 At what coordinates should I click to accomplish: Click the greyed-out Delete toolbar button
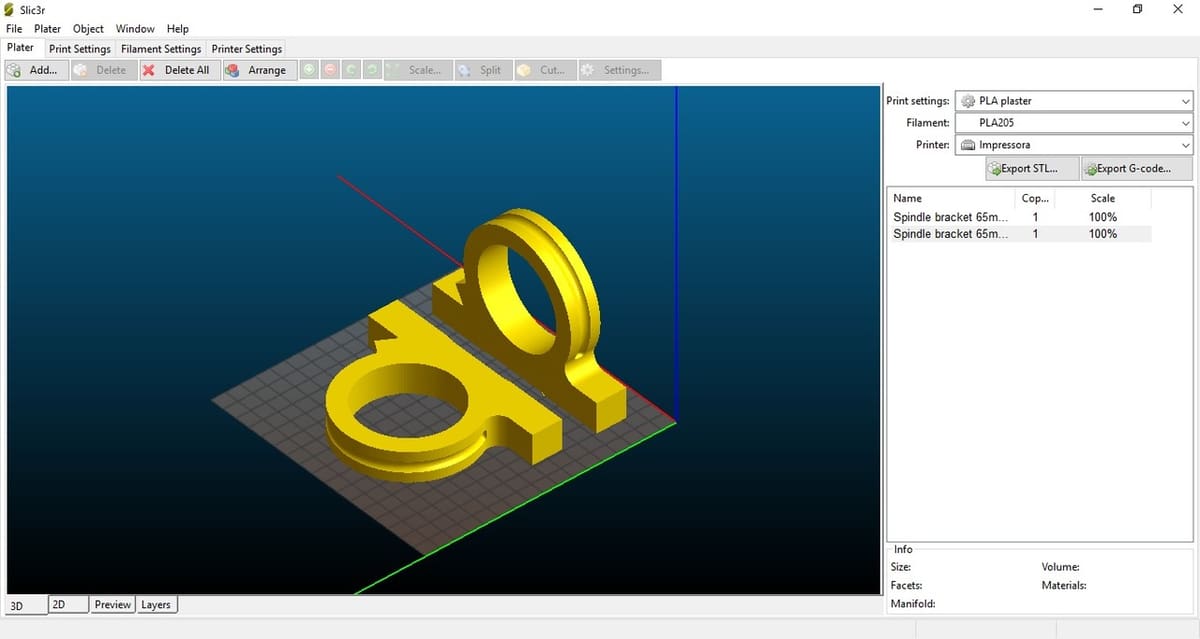click(x=103, y=70)
